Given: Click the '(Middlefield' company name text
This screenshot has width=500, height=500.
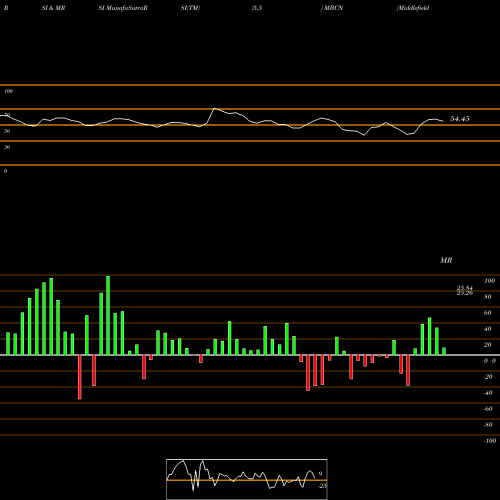Looking at the screenshot, I should click(413, 8).
